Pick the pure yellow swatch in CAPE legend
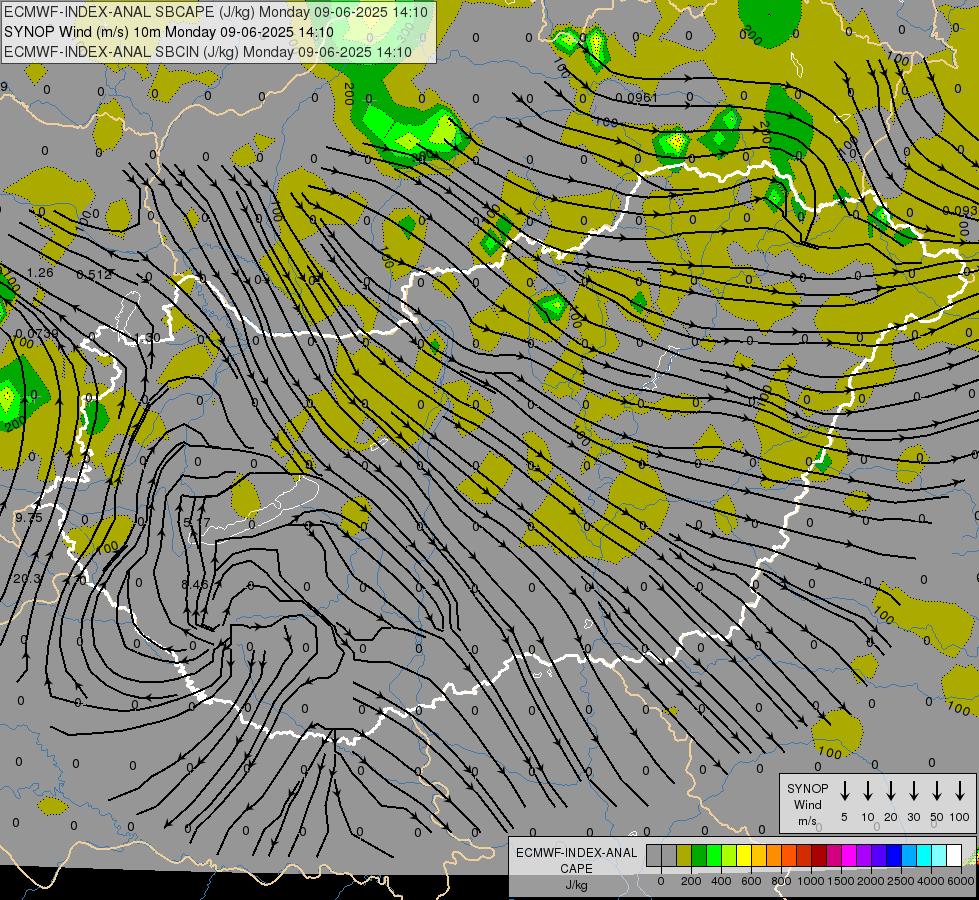This screenshot has width=979, height=900. [744, 855]
